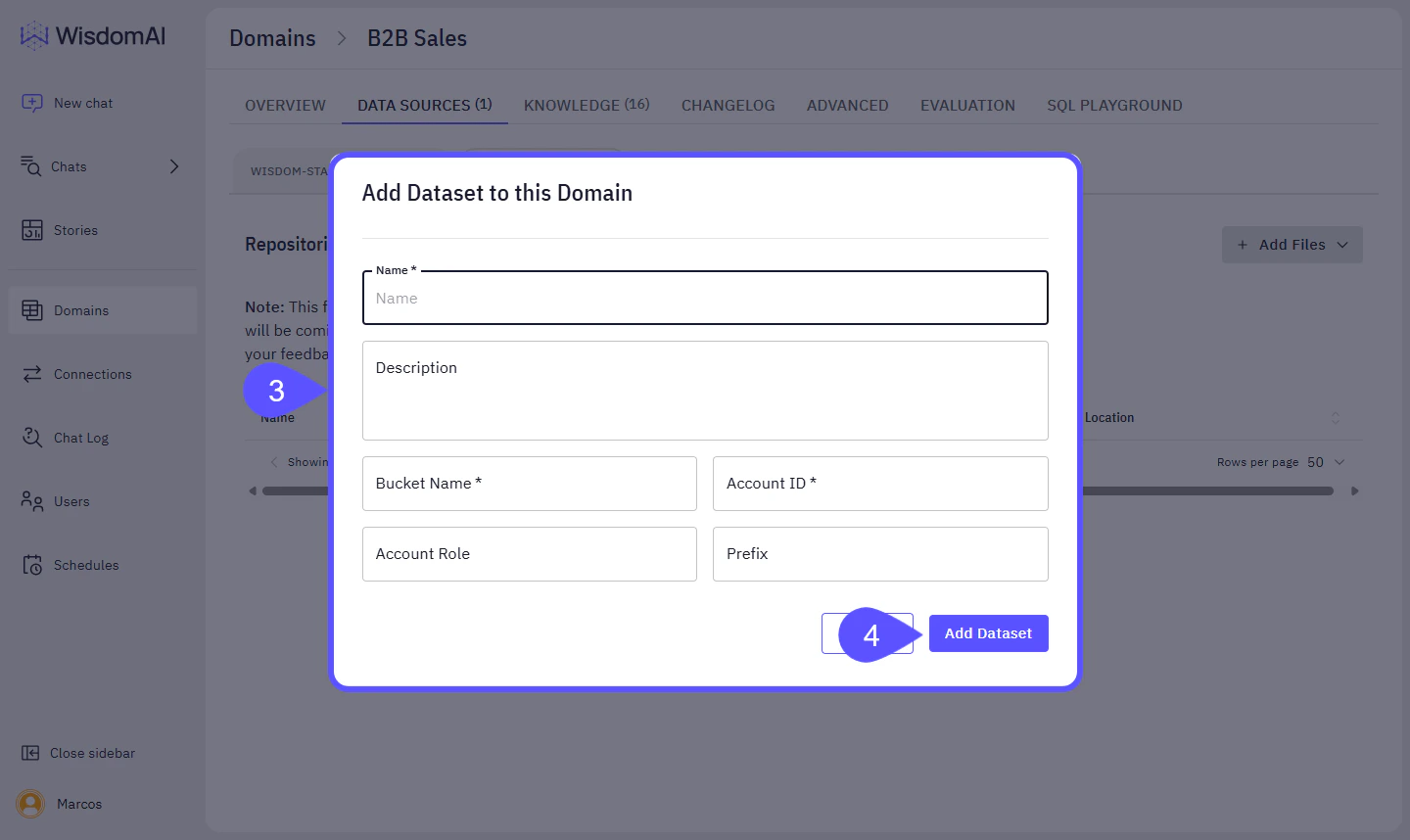Viewport: 1410px width, 840px height.
Task: Switch to the Knowledge tab
Action: 586,105
